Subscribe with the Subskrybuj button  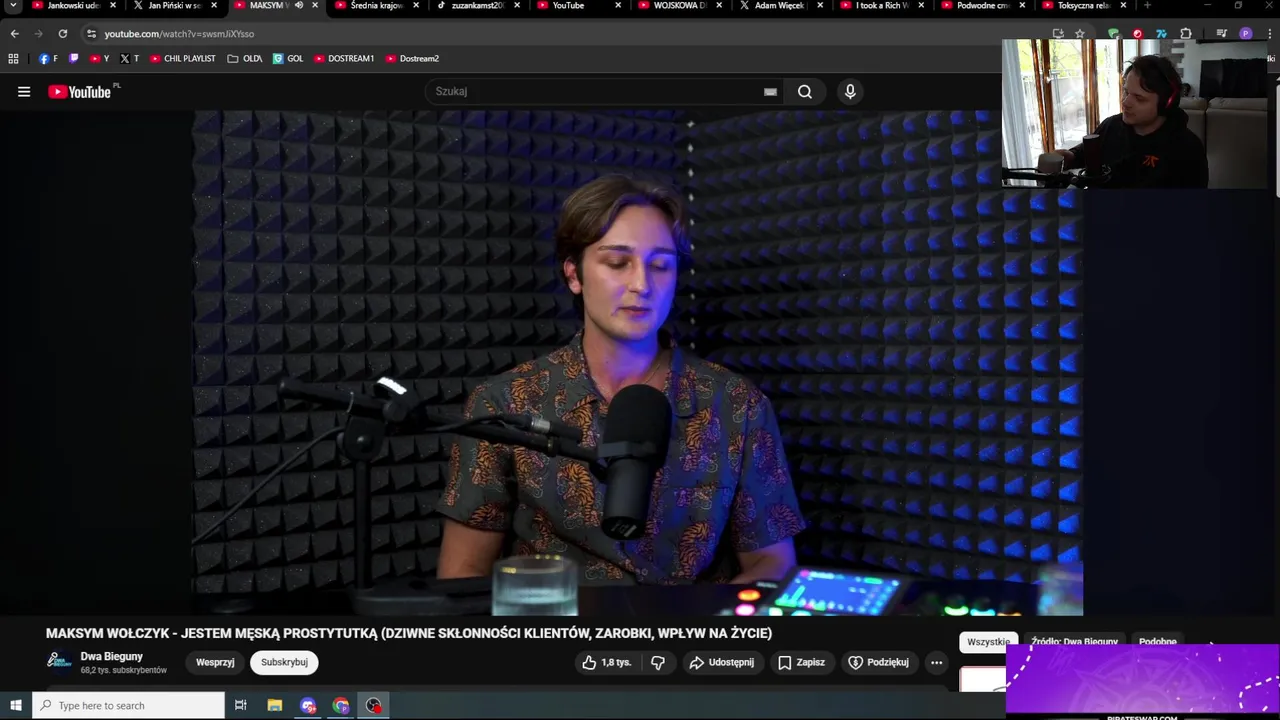click(x=284, y=662)
